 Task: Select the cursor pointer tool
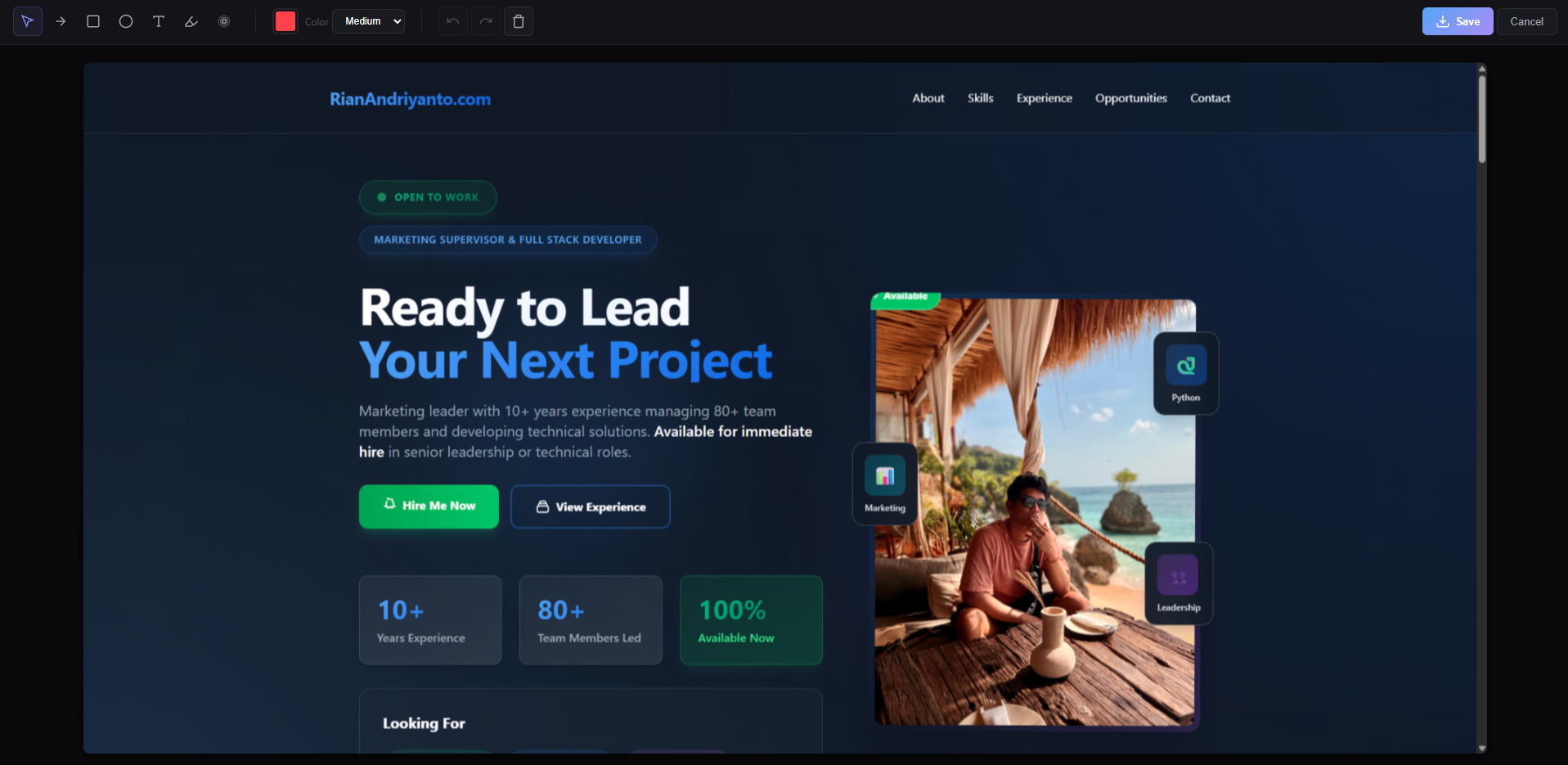coord(28,21)
